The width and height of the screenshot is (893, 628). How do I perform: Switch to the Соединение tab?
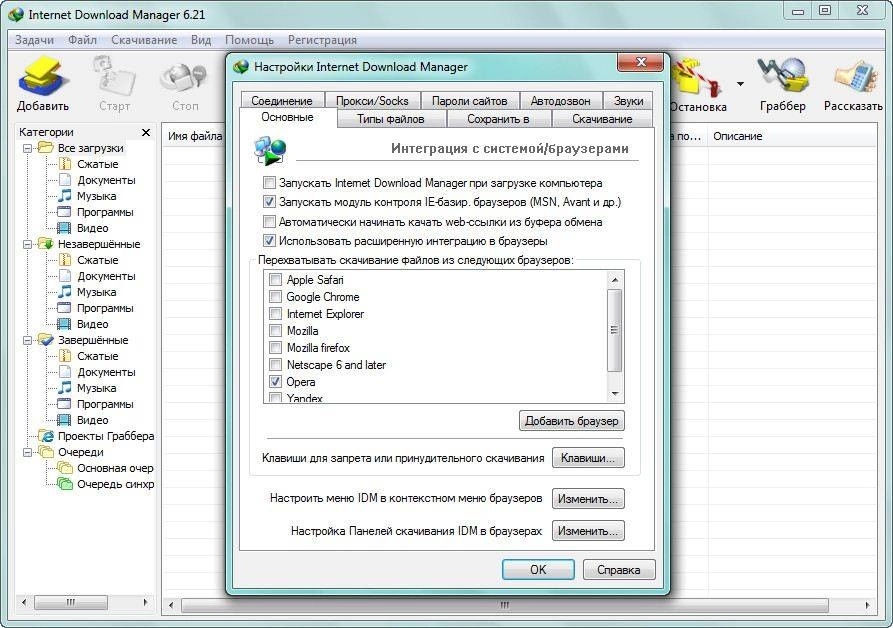click(282, 100)
